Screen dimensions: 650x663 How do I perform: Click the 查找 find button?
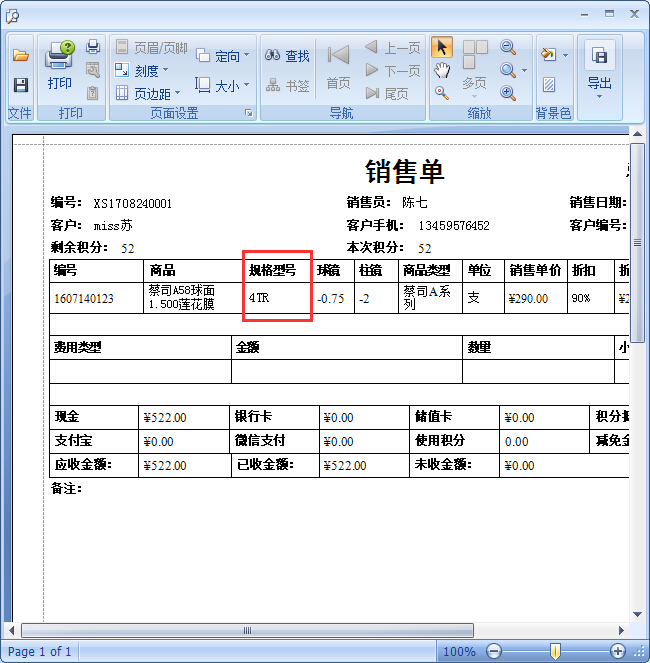pos(288,56)
